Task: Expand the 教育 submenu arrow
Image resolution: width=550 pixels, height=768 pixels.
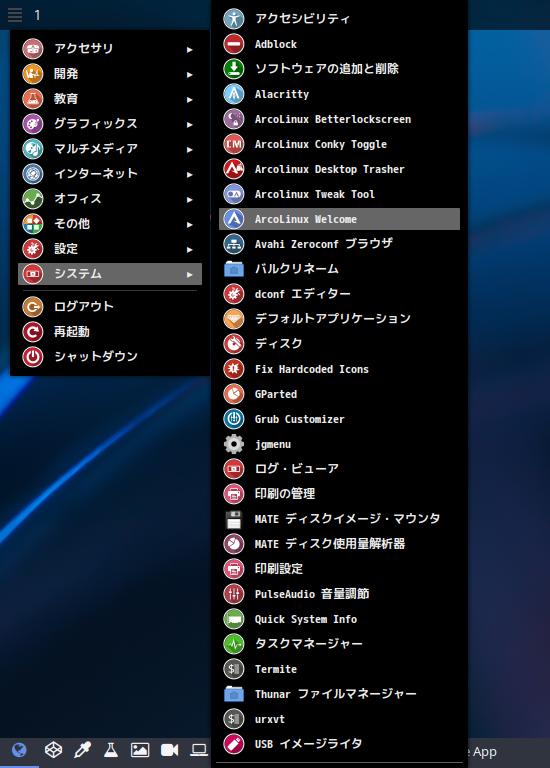Action: click(190, 99)
